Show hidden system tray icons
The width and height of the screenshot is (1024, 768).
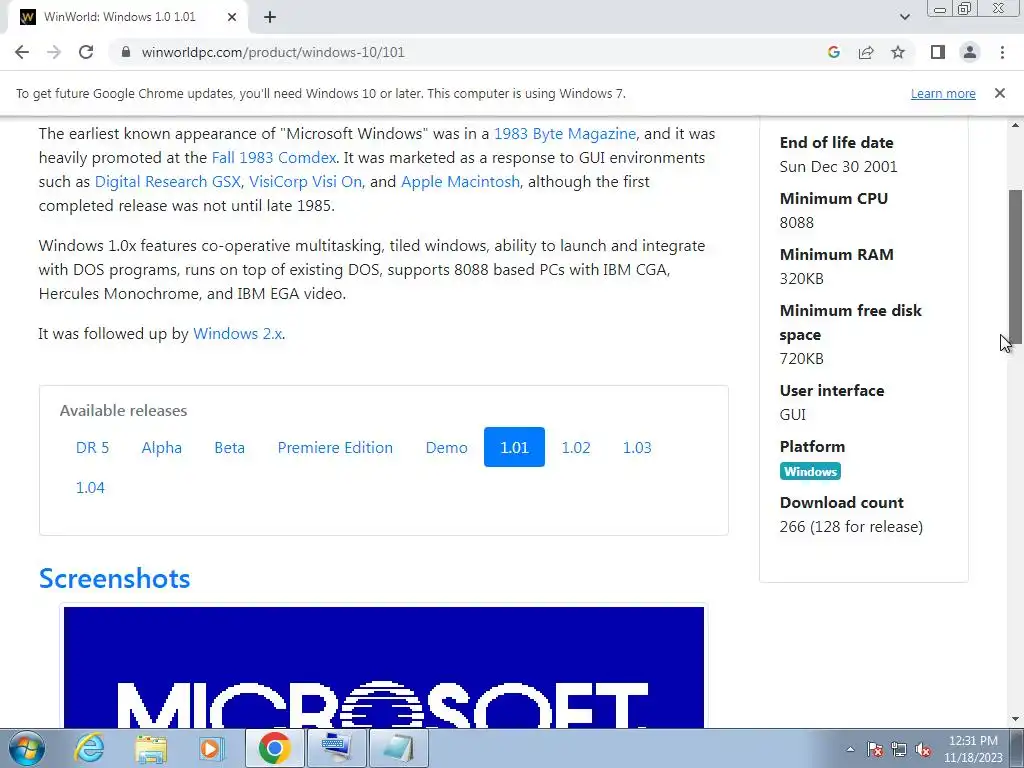(850, 749)
